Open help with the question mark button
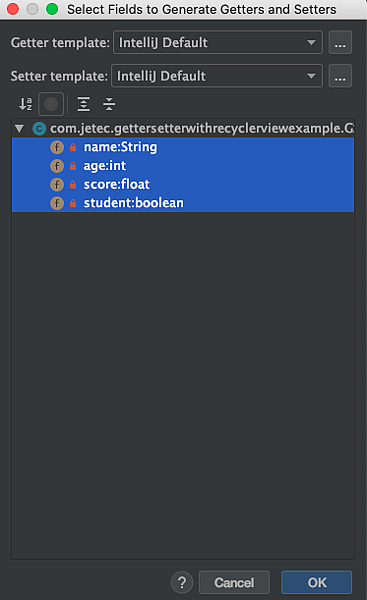This screenshot has height=600, width=367. 182,582
